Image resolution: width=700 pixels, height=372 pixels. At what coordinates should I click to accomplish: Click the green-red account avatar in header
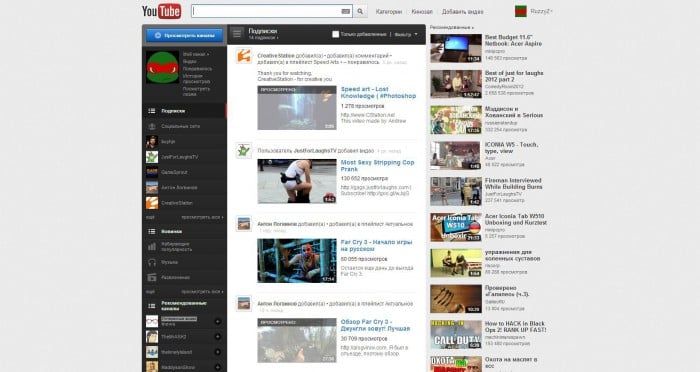[521, 11]
